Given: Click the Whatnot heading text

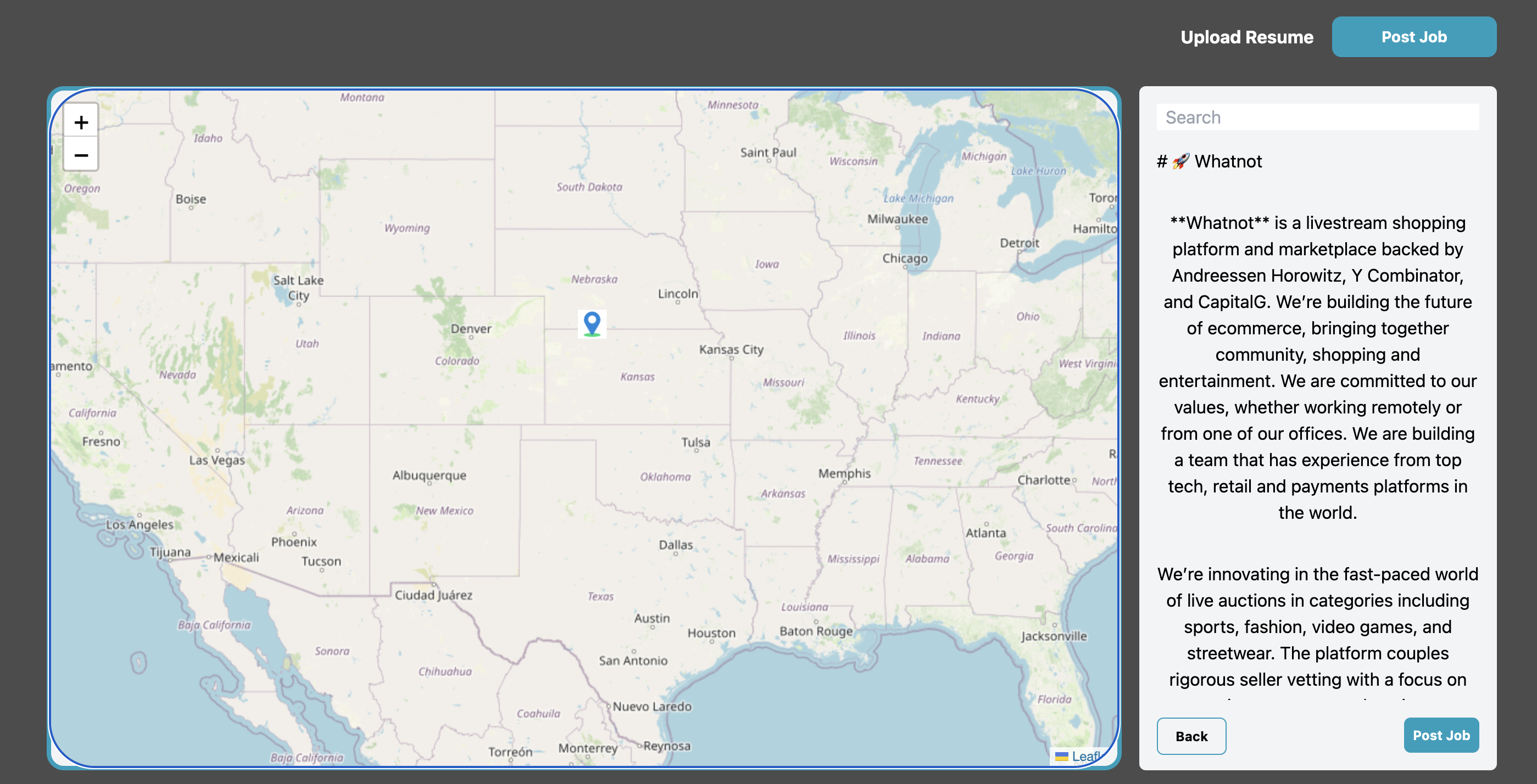Looking at the screenshot, I should [1227, 161].
